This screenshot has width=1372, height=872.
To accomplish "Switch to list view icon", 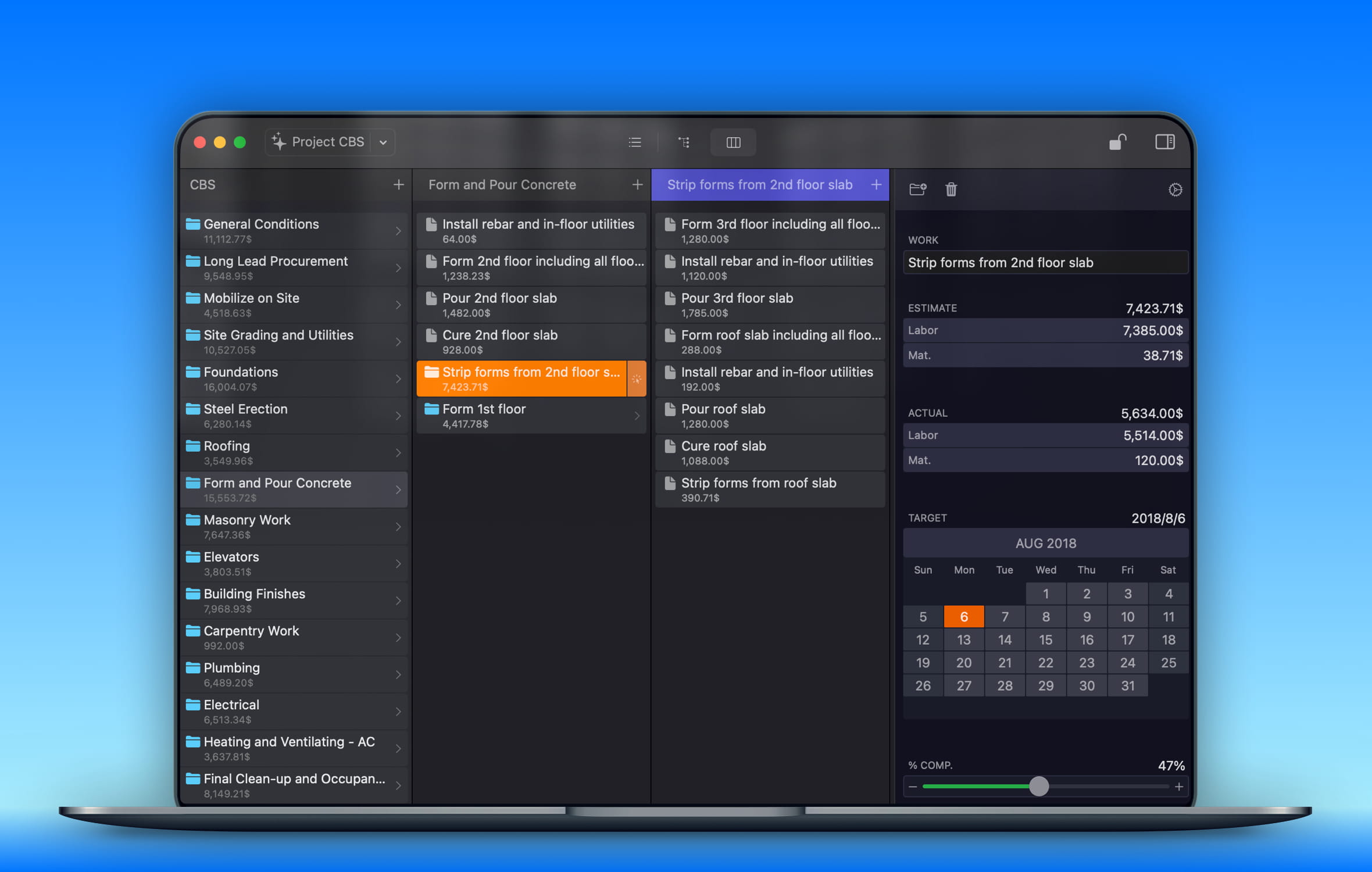I will [635, 142].
